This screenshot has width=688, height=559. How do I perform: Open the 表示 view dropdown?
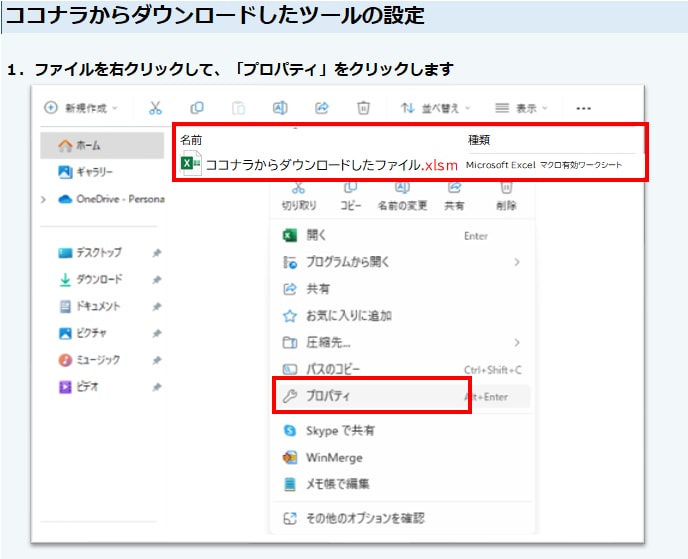click(x=521, y=108)
